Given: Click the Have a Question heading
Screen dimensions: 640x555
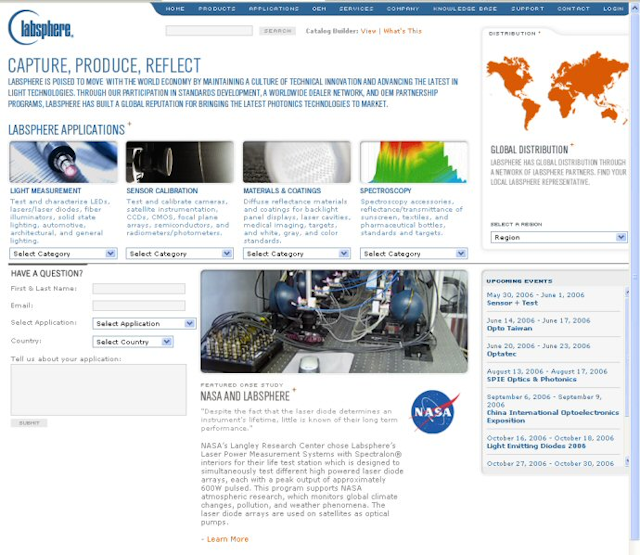Looking at the screenshot, I should pyautogui.click(x=47, y=273).
